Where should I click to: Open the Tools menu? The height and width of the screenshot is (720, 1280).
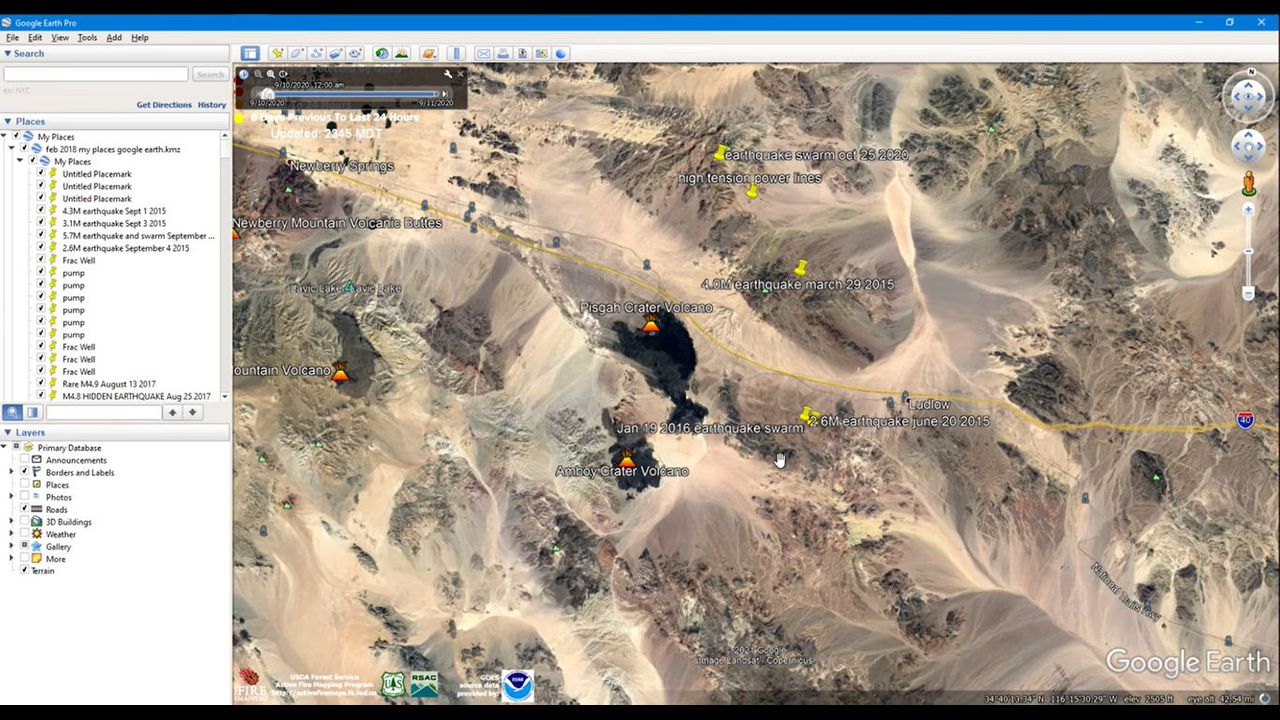point(88,37)
